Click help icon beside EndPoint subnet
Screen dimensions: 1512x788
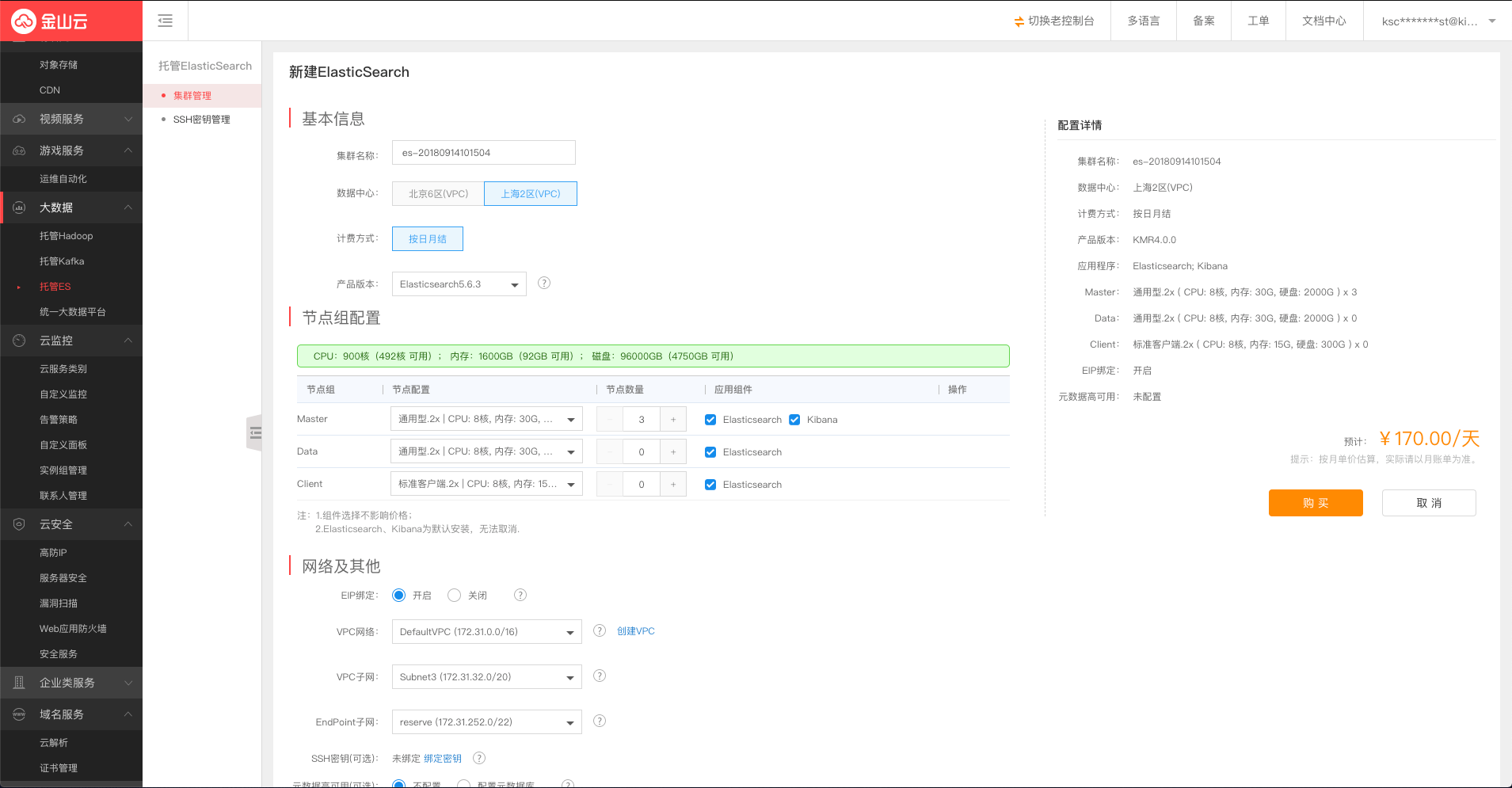pyautogui.click(x=600, y=721)
